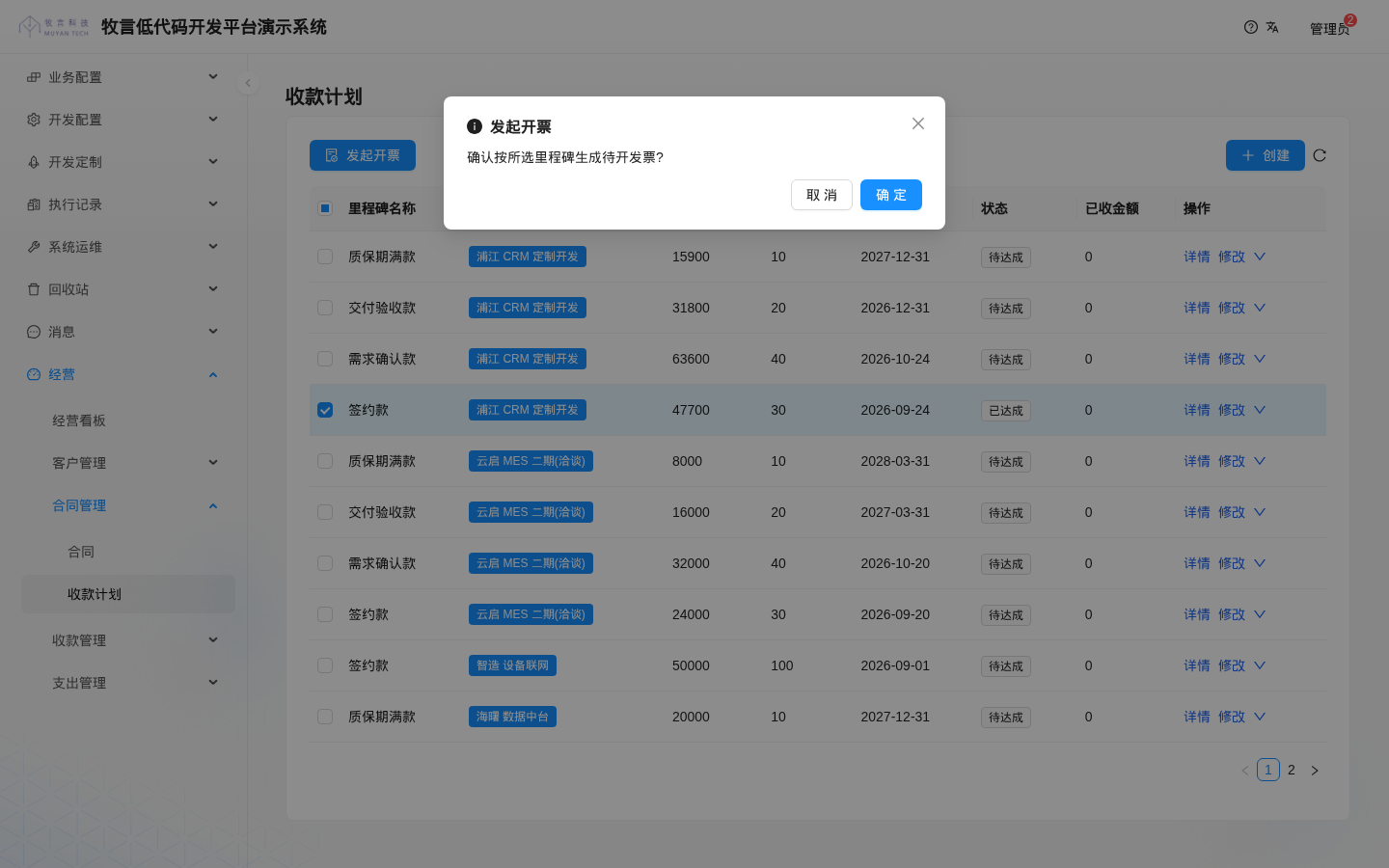This screenshot has width=1389, height=868.
Task: Click the refresh icon beside 创建
Action: [1320, 155]
